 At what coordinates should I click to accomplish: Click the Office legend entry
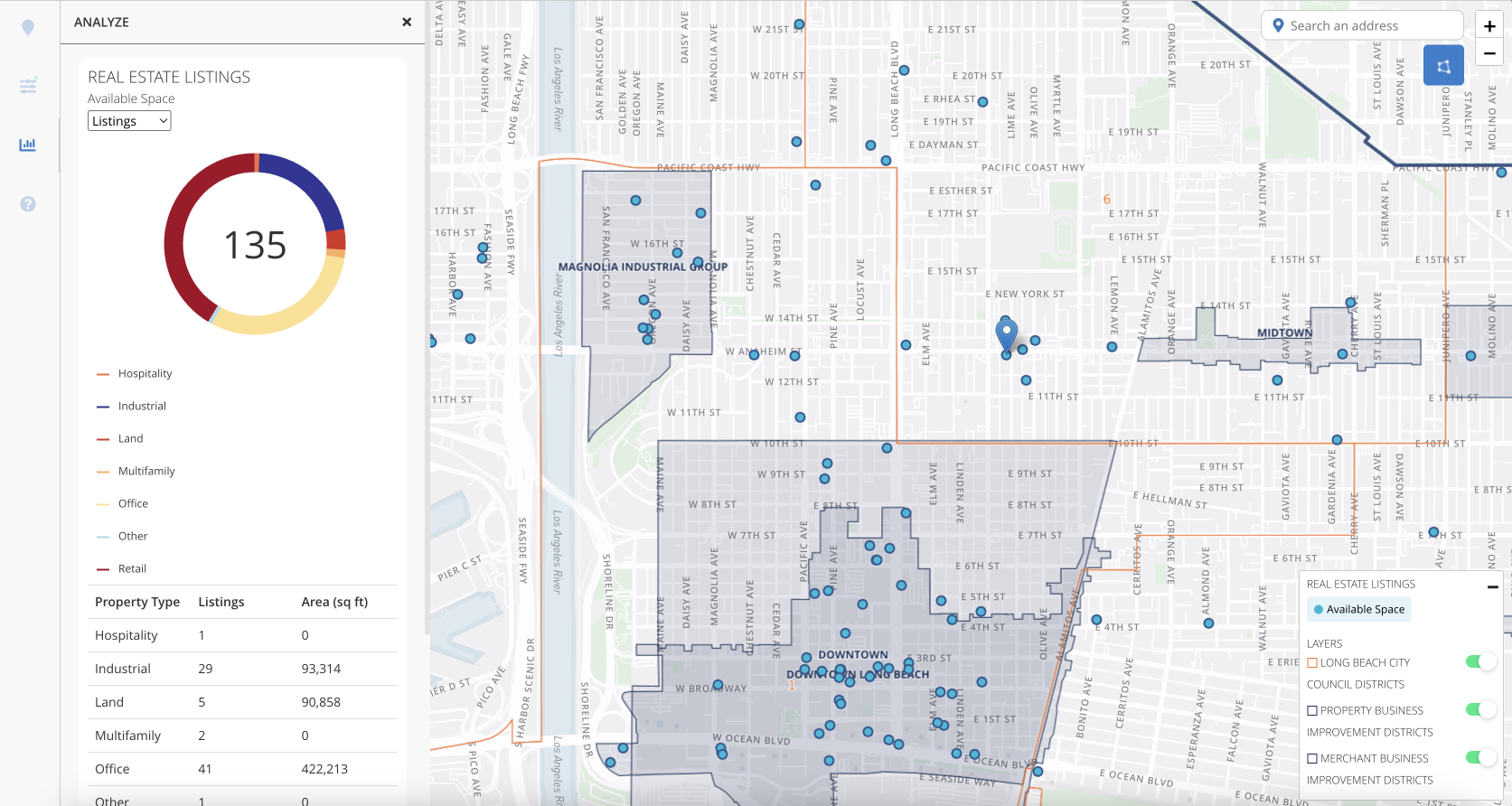click(x=122, y=503)
